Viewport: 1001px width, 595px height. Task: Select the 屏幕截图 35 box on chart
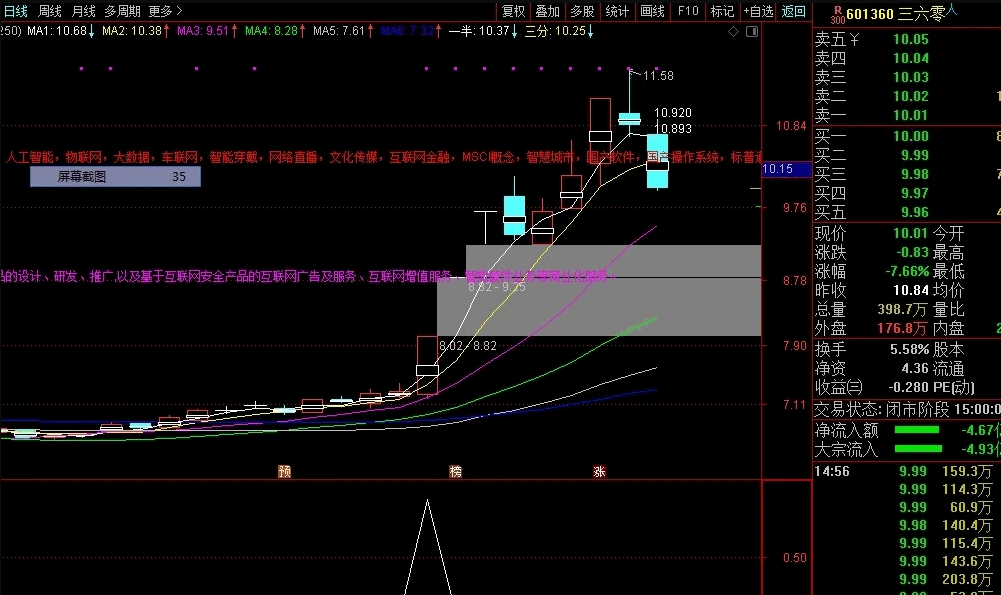coord(116,177)
